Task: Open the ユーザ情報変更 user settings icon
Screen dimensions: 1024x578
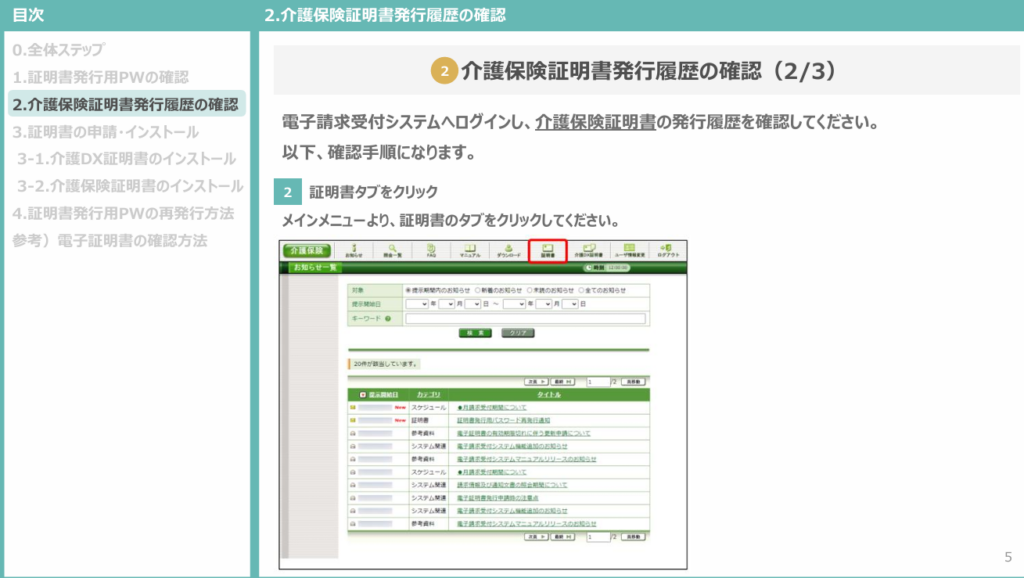Action: tap(626, 252)
